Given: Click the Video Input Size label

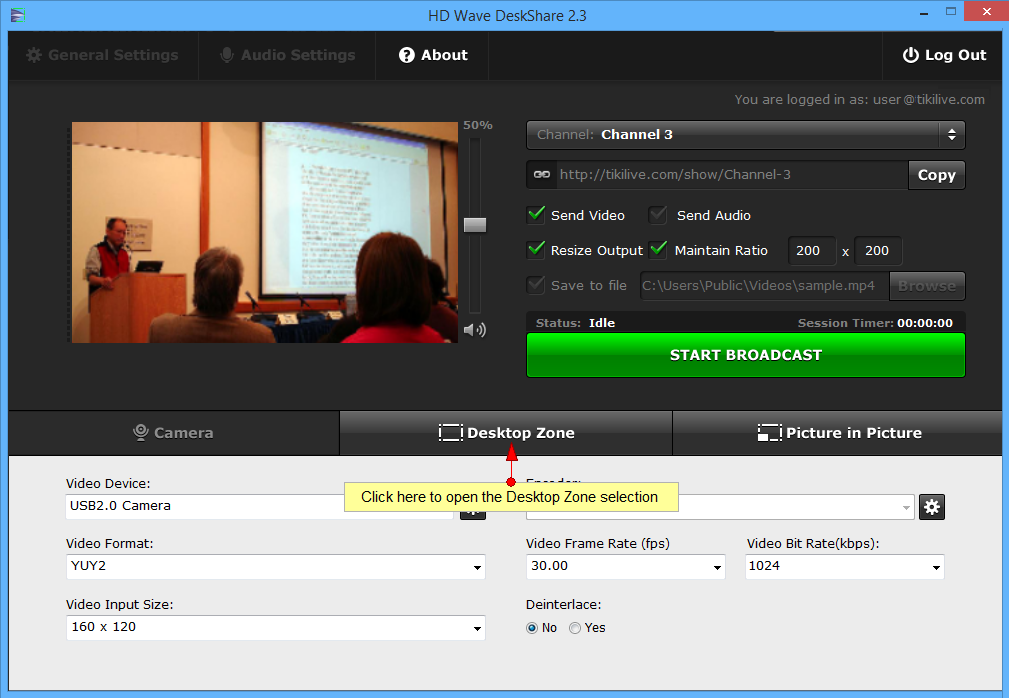Looking at the screenshot, I should [x=120, y=605].
